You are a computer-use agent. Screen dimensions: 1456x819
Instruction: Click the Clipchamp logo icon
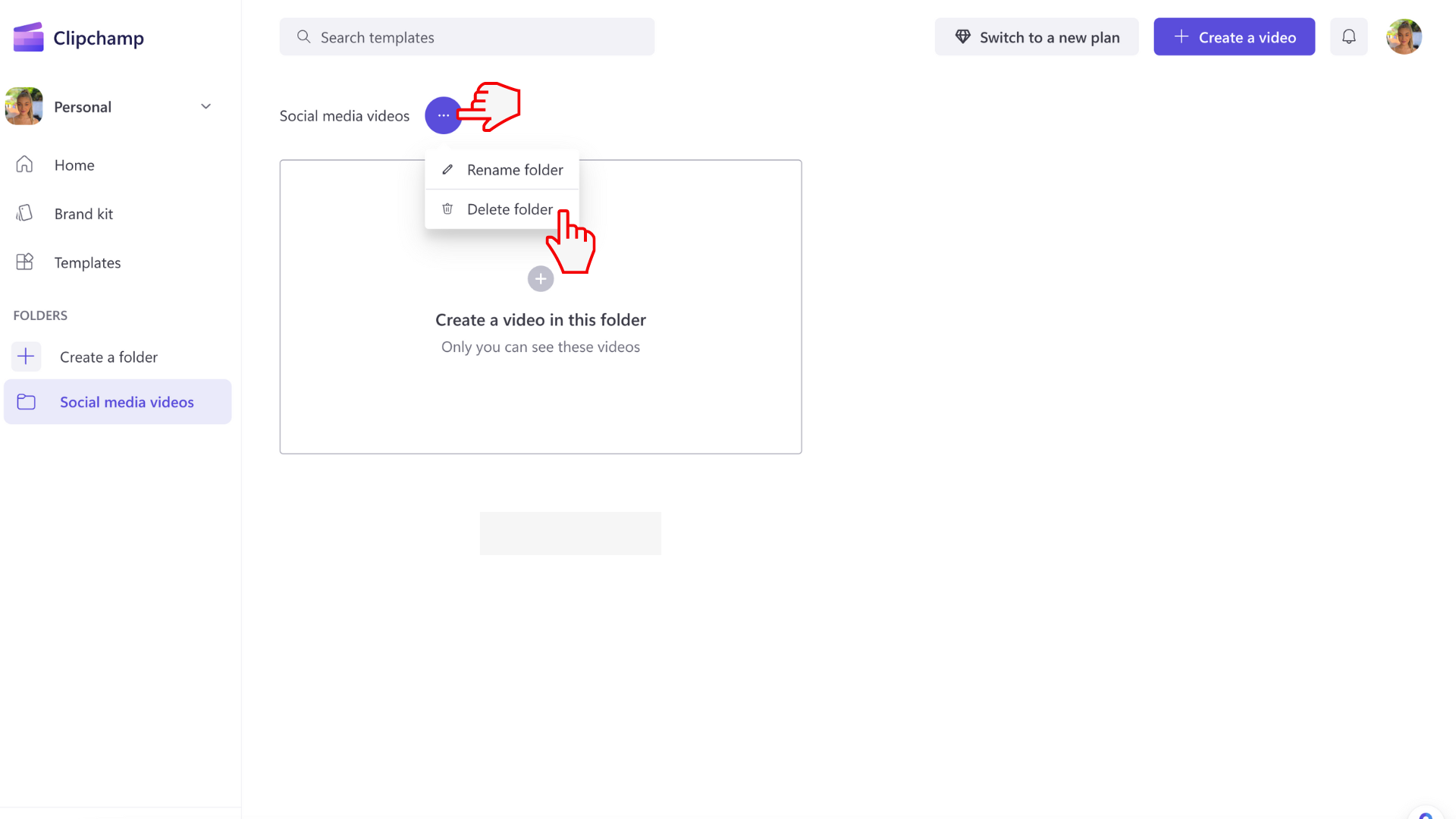click(x=27, y=37)
